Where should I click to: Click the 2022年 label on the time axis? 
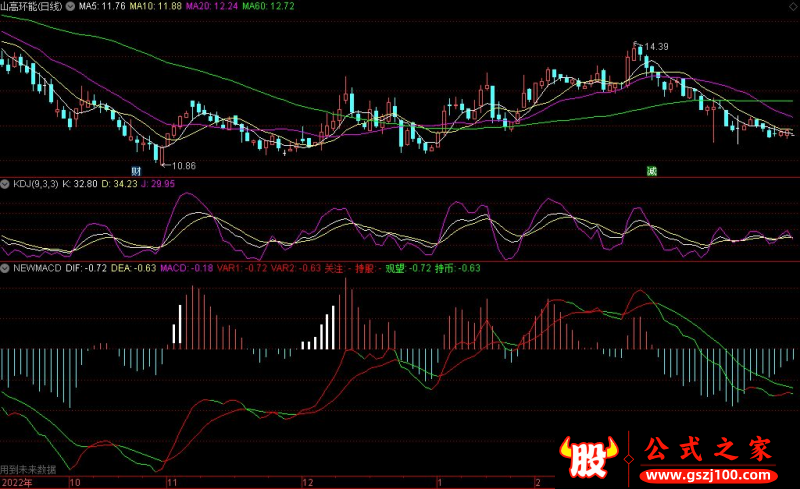tap(18, 482)
